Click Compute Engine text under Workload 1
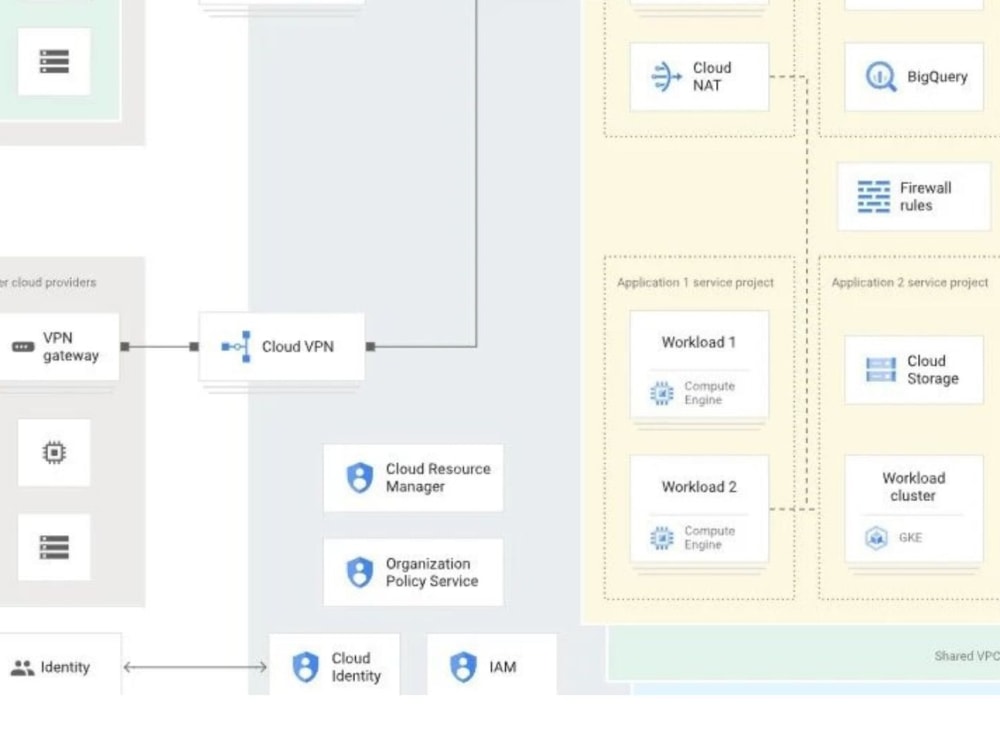This screenshot has height=750, width=1000. 709,393
